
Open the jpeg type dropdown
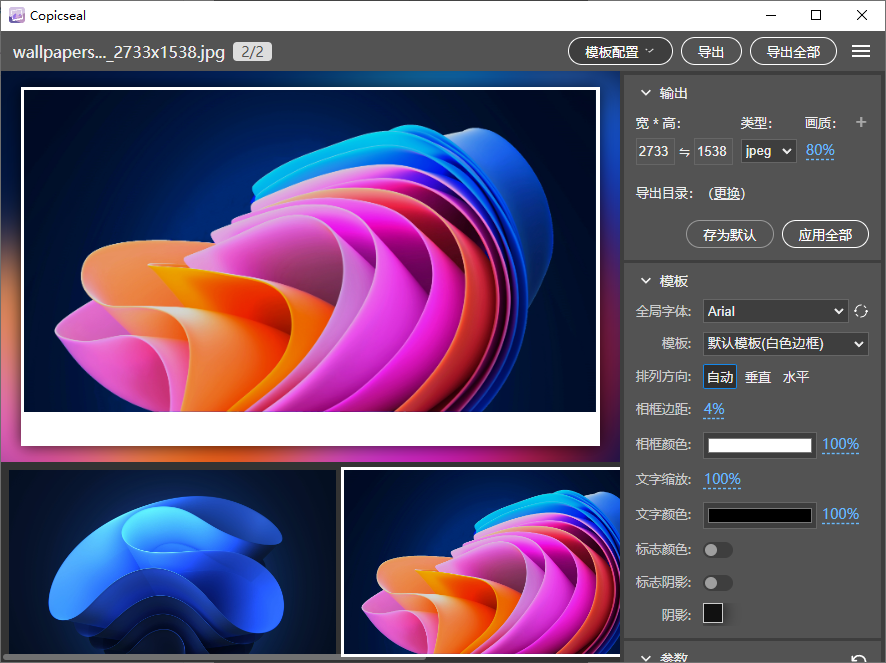(768, 151)
